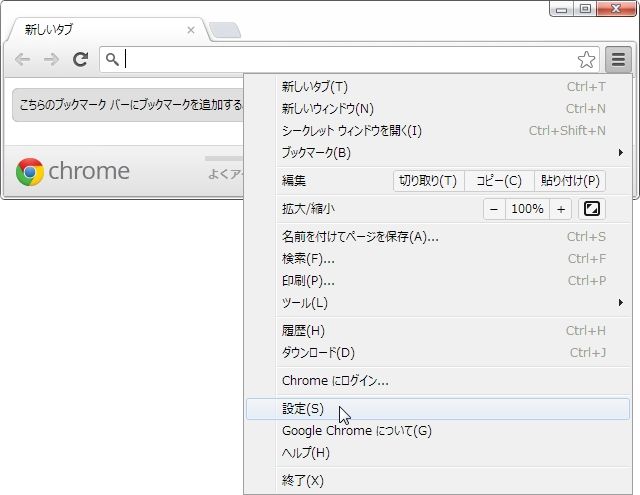Click the bookmark bar hint message
This screenshot has width=640, height=495.
click(x=131, y=105)
